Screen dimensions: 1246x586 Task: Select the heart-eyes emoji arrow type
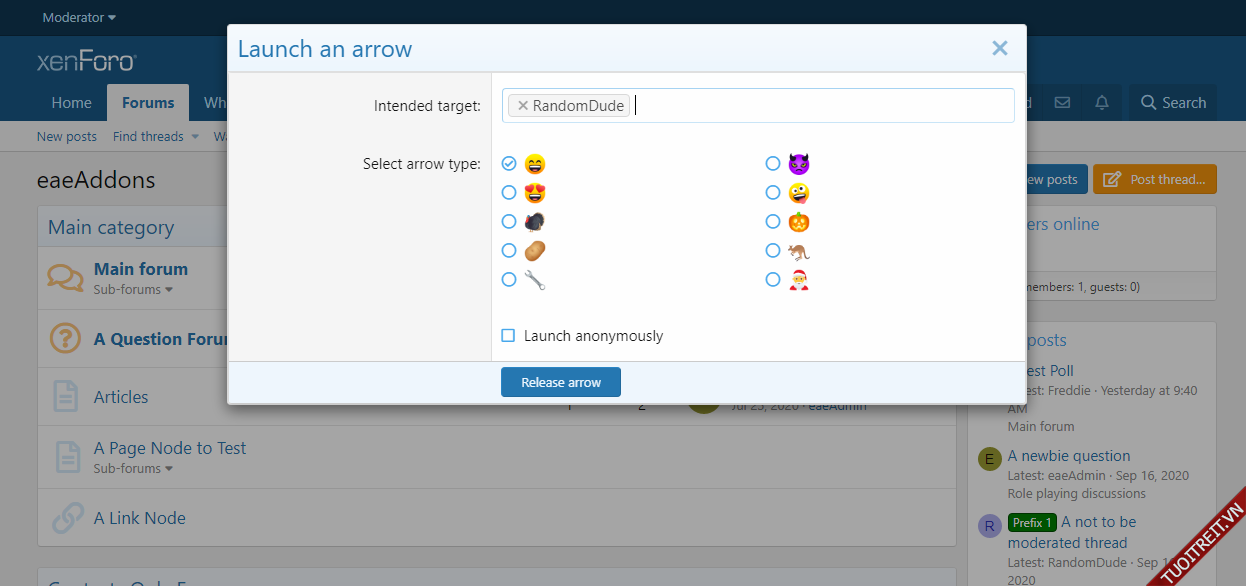click(x=509, y=192)
